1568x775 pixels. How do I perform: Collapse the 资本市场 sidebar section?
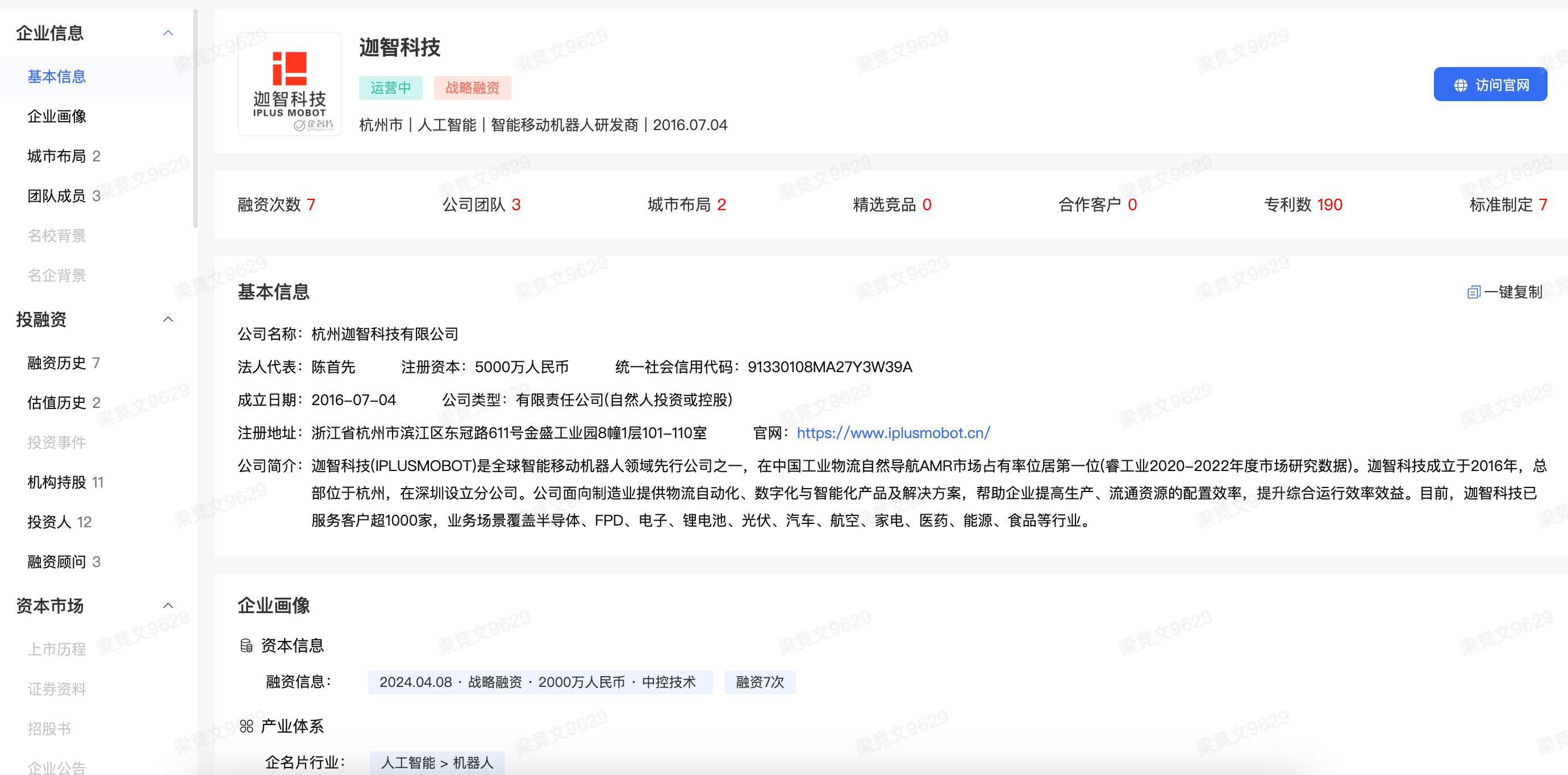tap(169, 605)
